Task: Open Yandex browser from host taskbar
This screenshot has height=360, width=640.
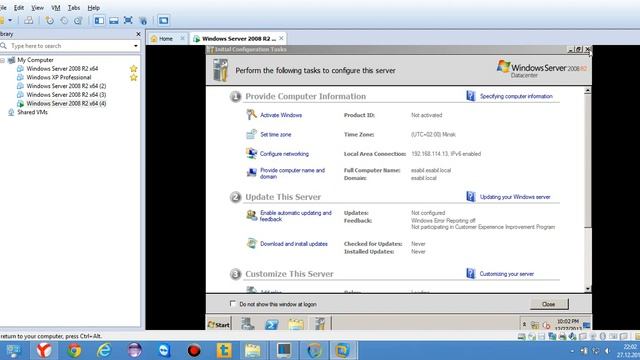Action: (x=44, y=350)
